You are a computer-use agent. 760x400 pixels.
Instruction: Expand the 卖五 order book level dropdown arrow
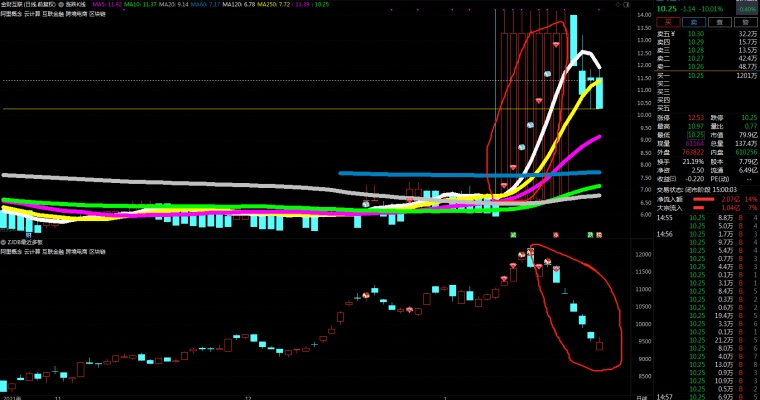(672, 33)
